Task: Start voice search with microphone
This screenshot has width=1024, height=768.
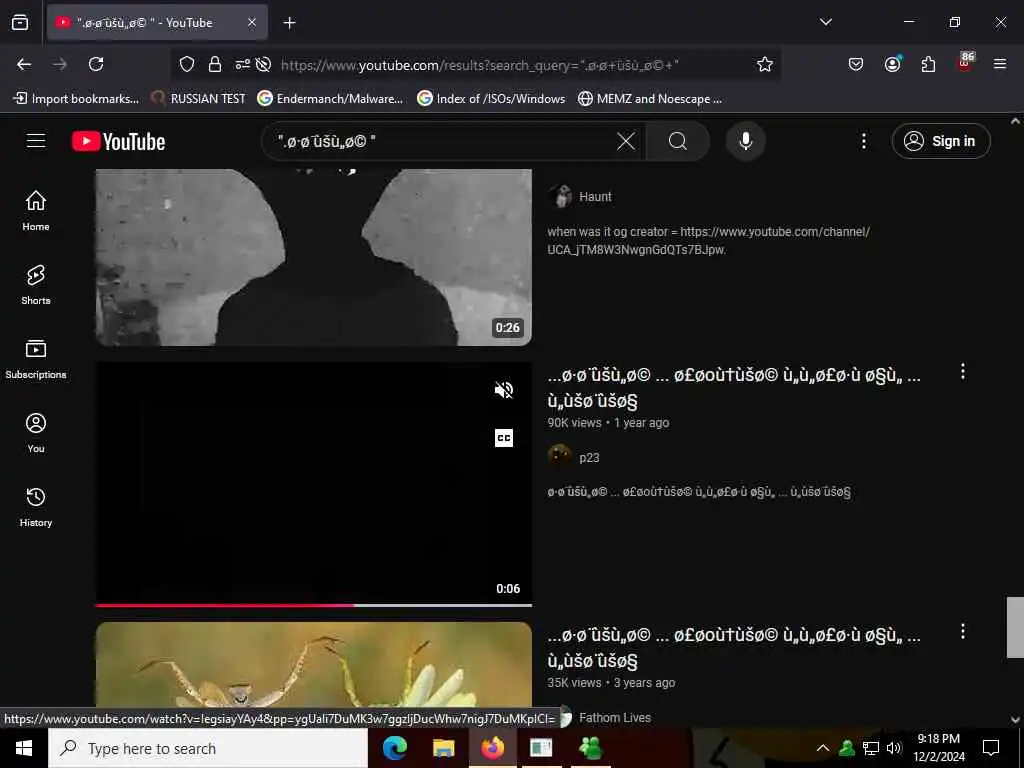Action: click(745, 141)
